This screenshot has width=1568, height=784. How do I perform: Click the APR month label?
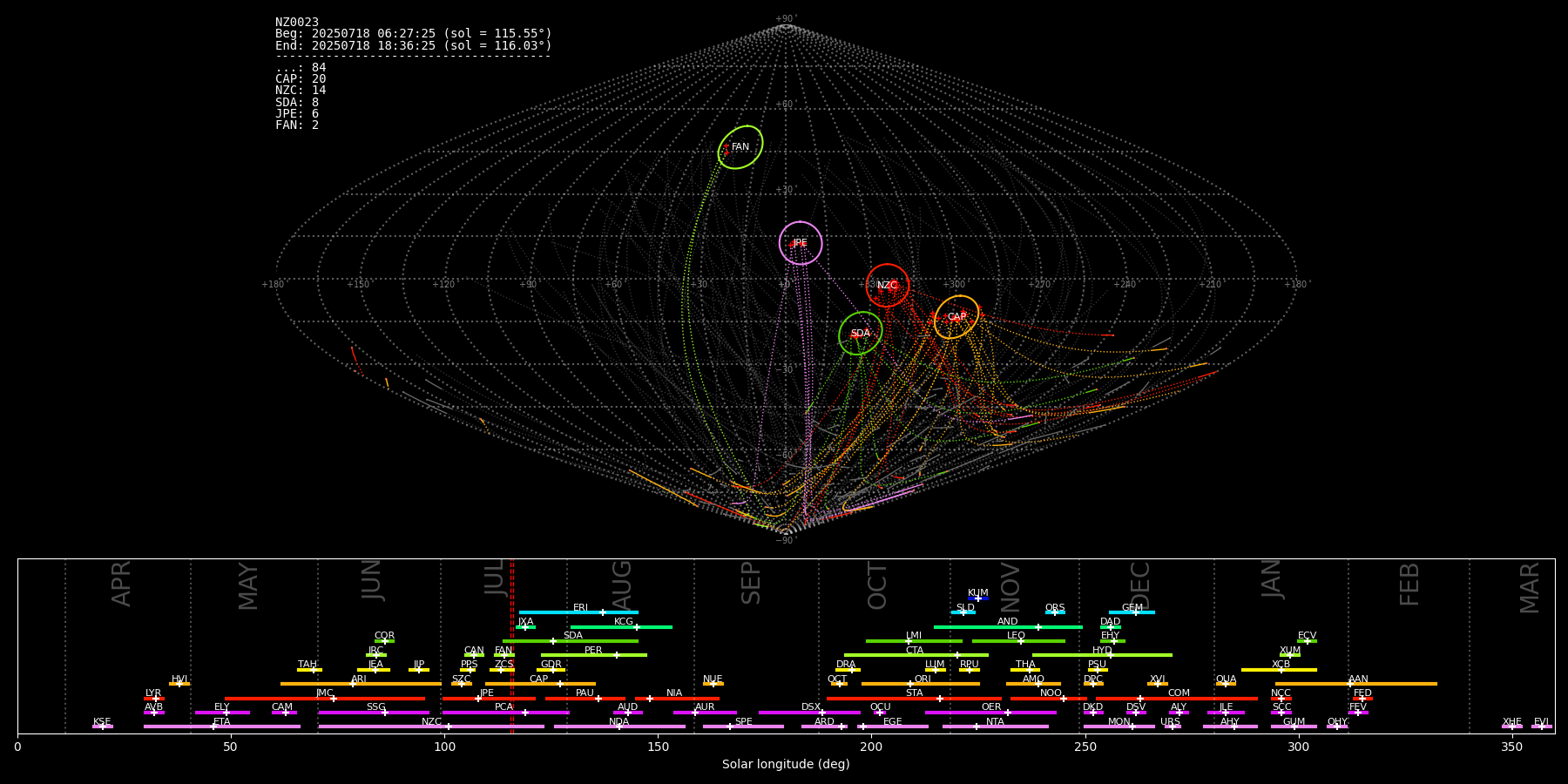coord(122,584)
